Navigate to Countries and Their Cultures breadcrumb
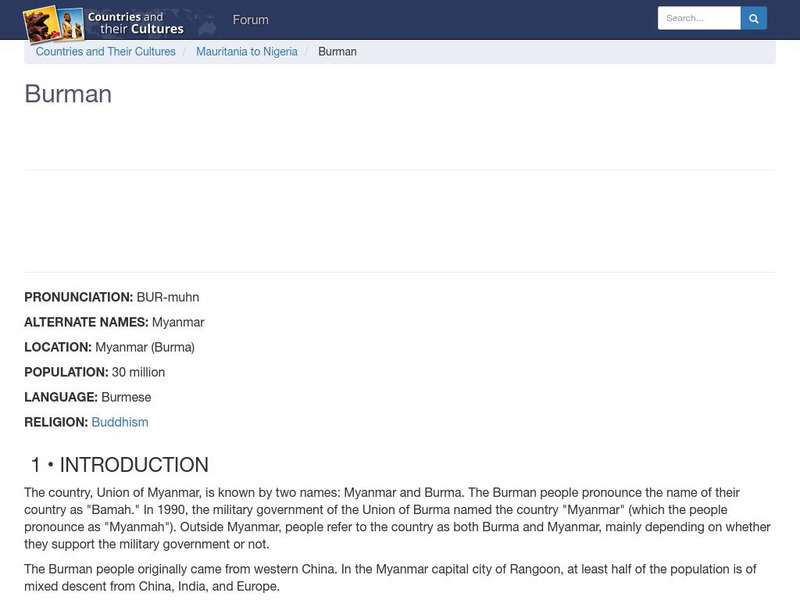The image size is (800, 600). click(105, 51)
